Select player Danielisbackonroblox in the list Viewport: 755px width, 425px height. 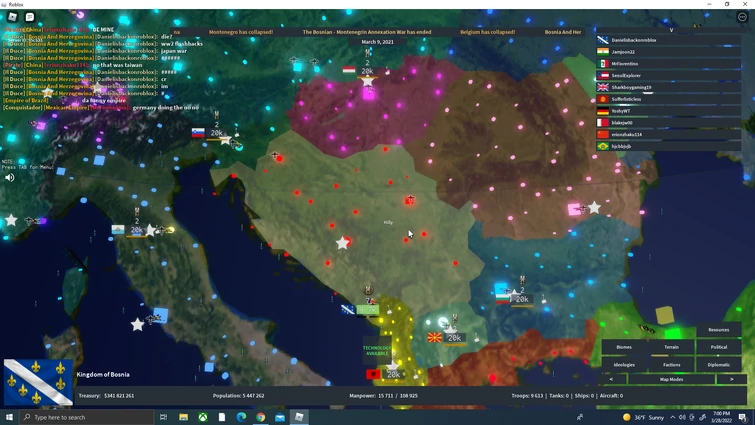(668, 40)
